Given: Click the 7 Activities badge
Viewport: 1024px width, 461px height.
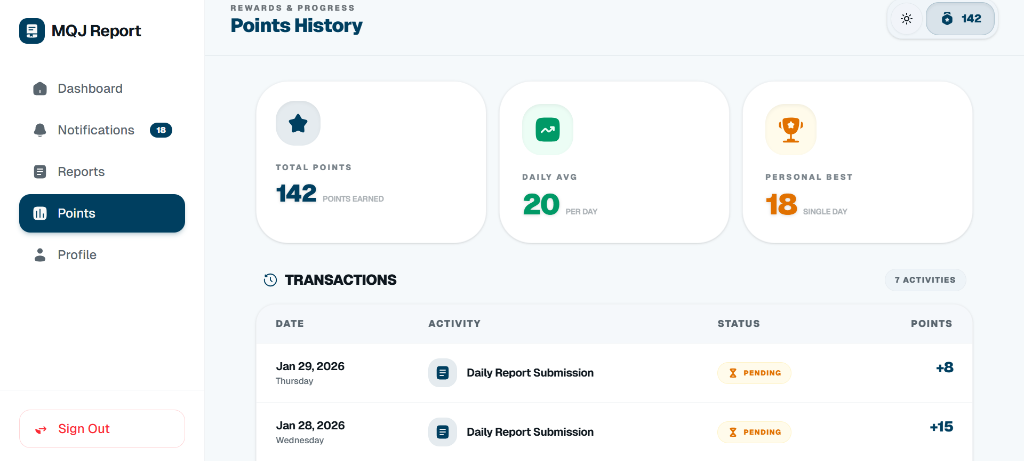Looking at the screenshot, I should coord(924,280).
